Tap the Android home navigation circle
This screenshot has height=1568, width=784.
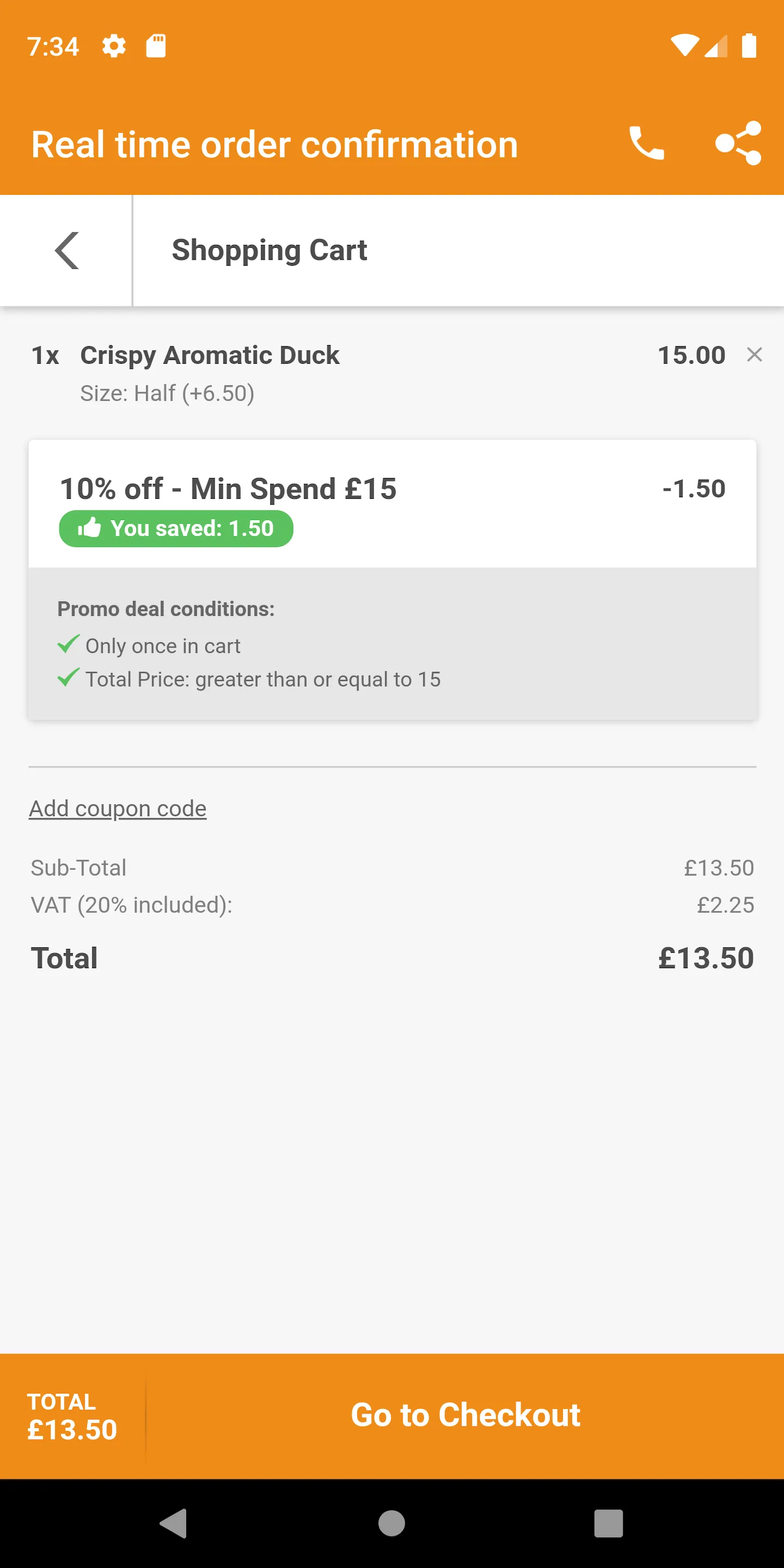391,1523
